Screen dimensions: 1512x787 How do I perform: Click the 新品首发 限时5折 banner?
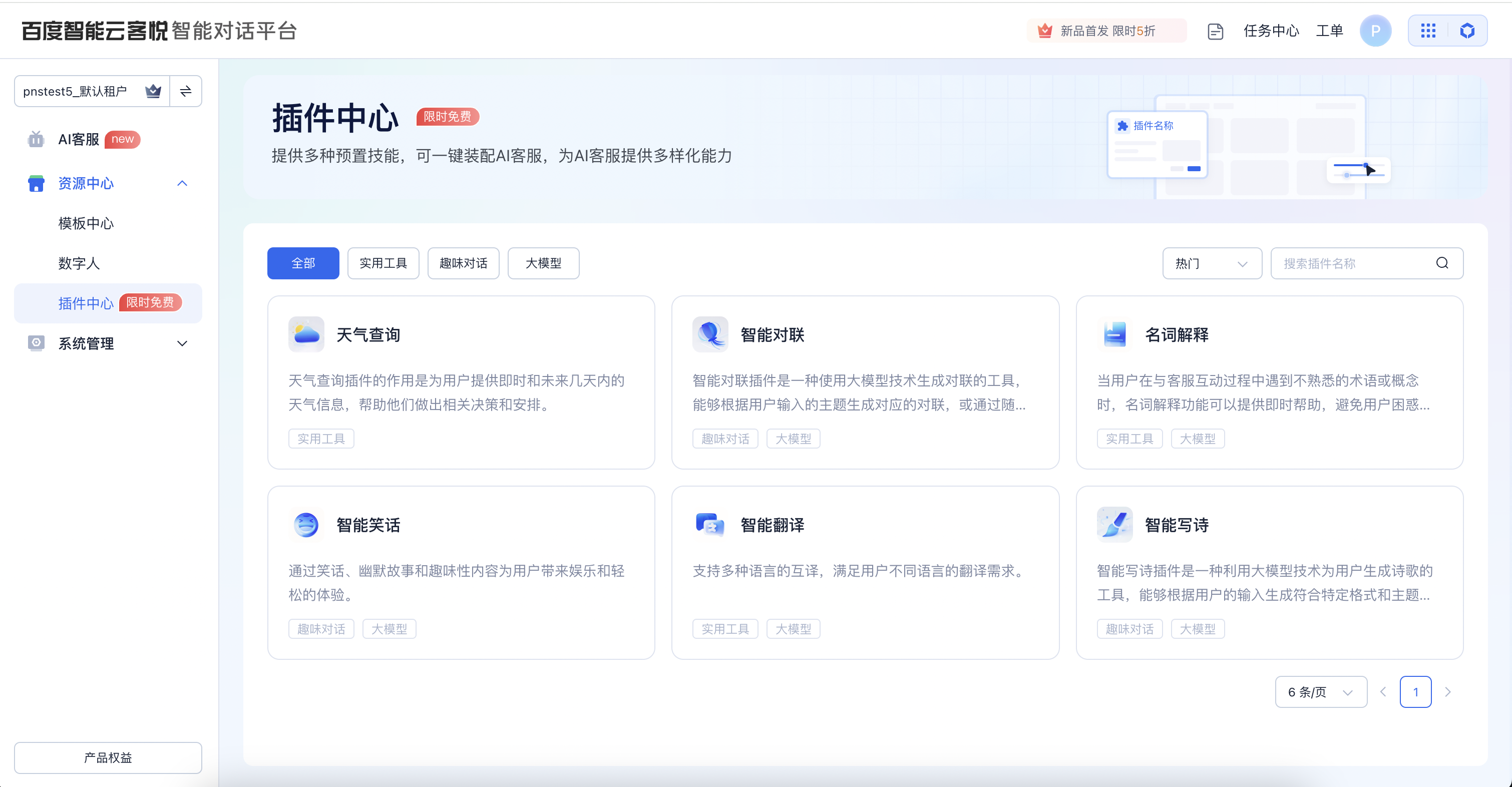pyautogui.click(x=1106, y=31)
